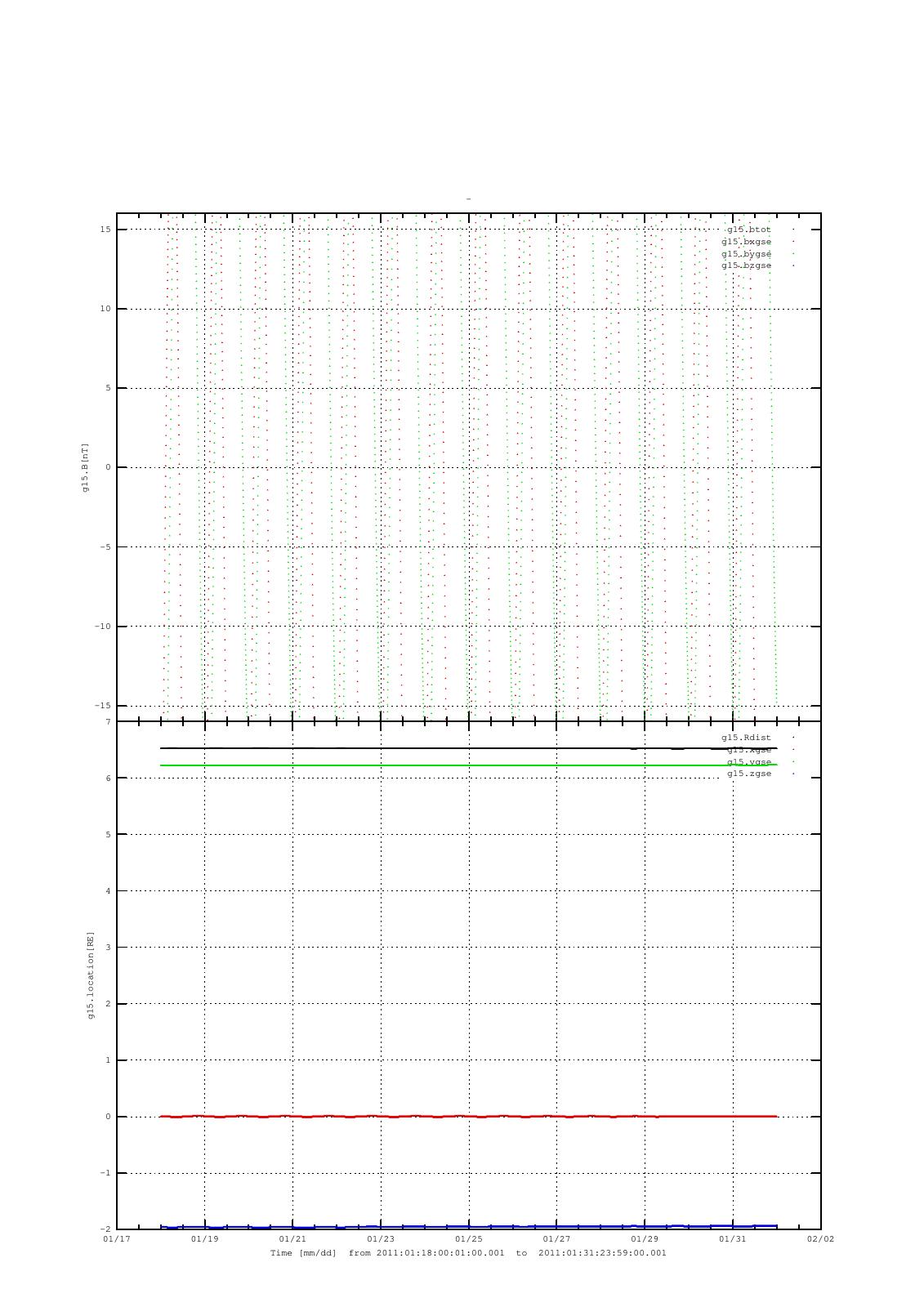The width and height of the screenshot is (924, 1307).
Task: Click the -2 tick on the location axis
Action: [x=105, y=1229]
